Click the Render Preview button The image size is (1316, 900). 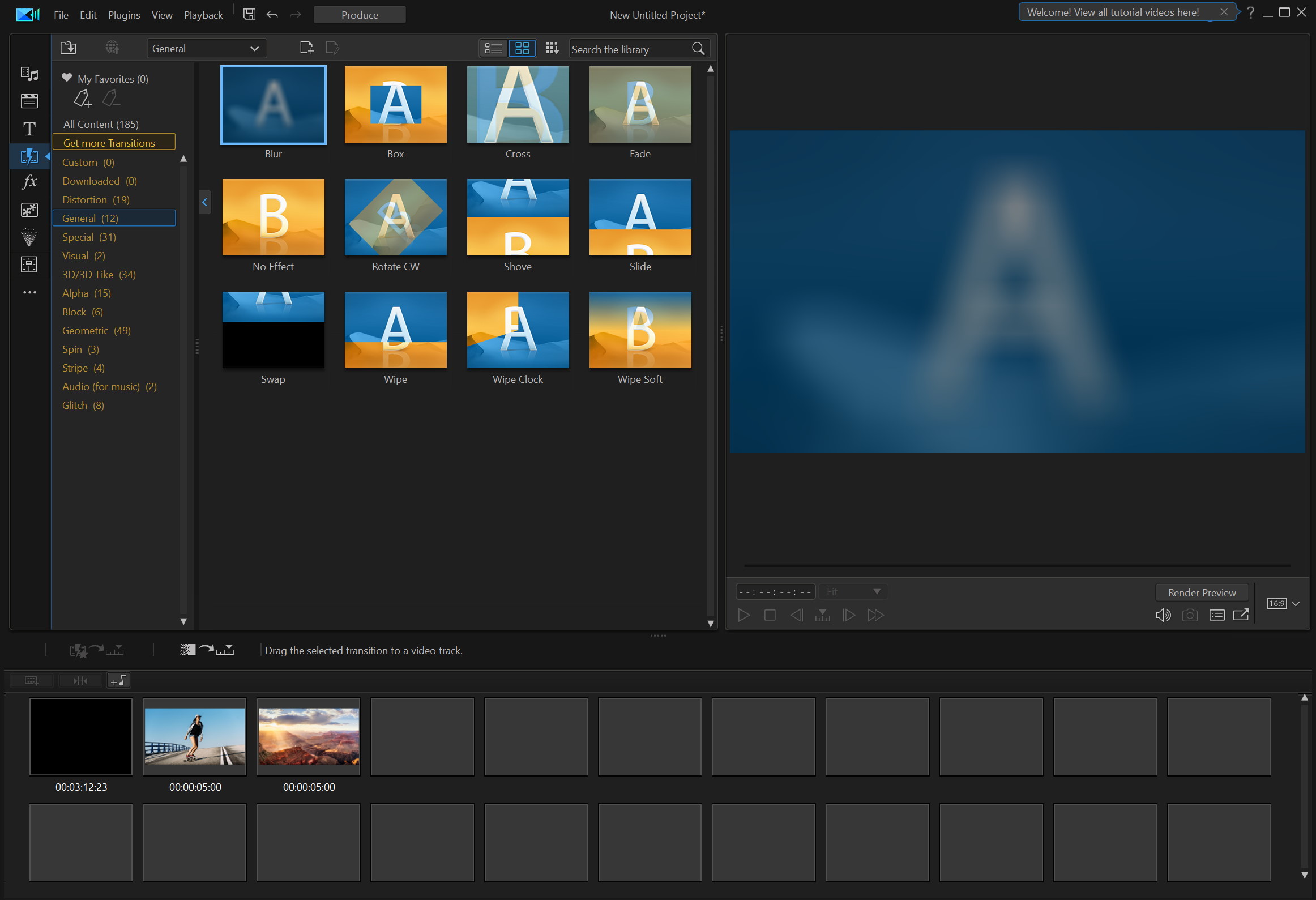tap(1202, 592)
